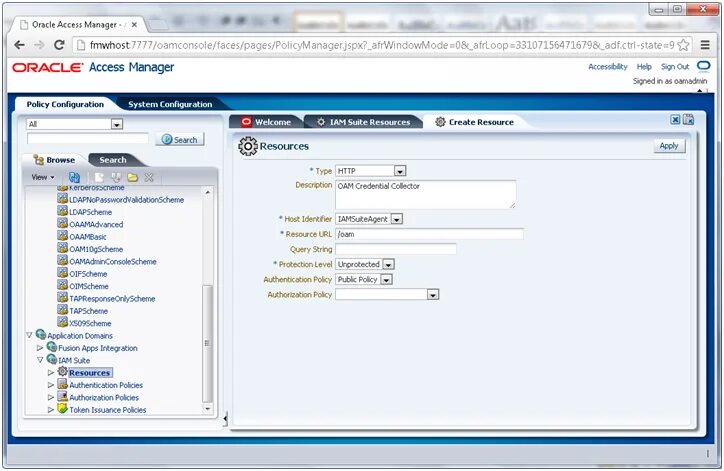Click the search text field in left panel

pos(88,139)
